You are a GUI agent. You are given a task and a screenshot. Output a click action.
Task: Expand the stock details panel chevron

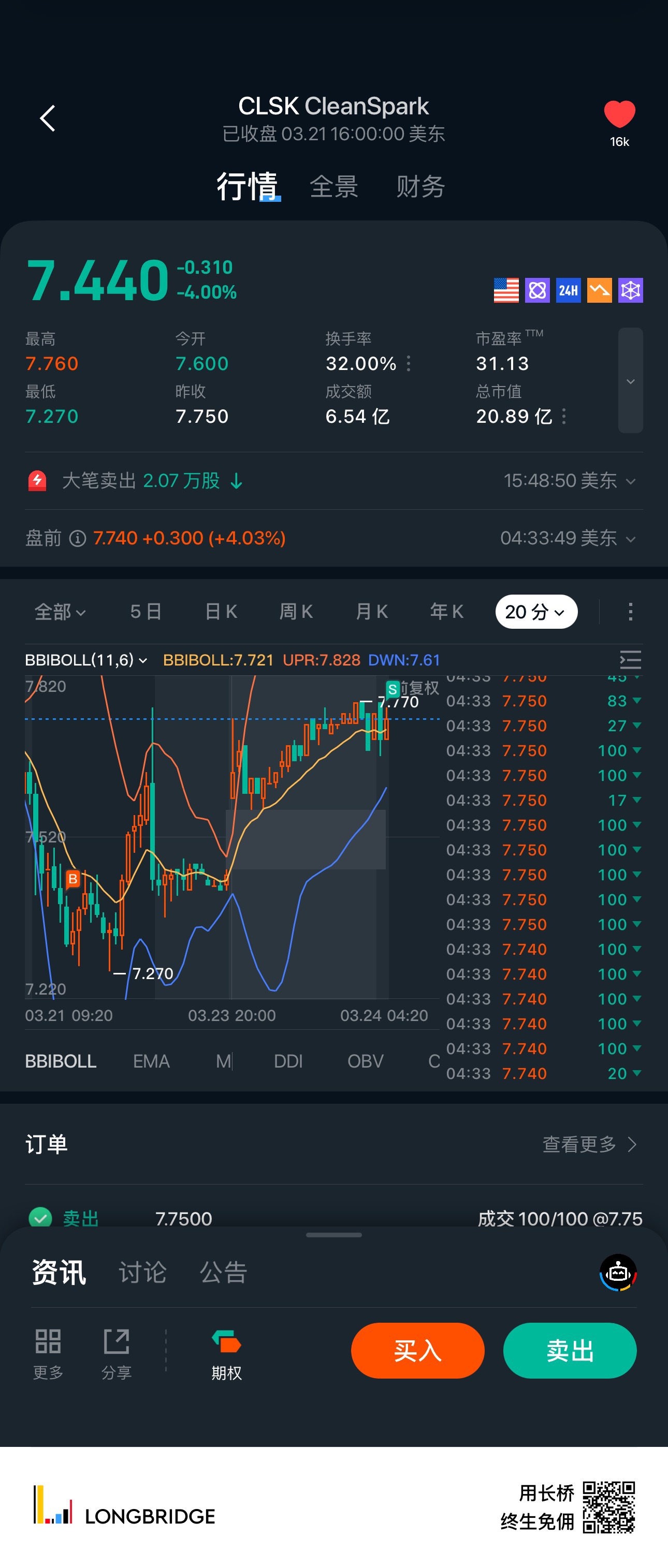[x=630, y=381]
